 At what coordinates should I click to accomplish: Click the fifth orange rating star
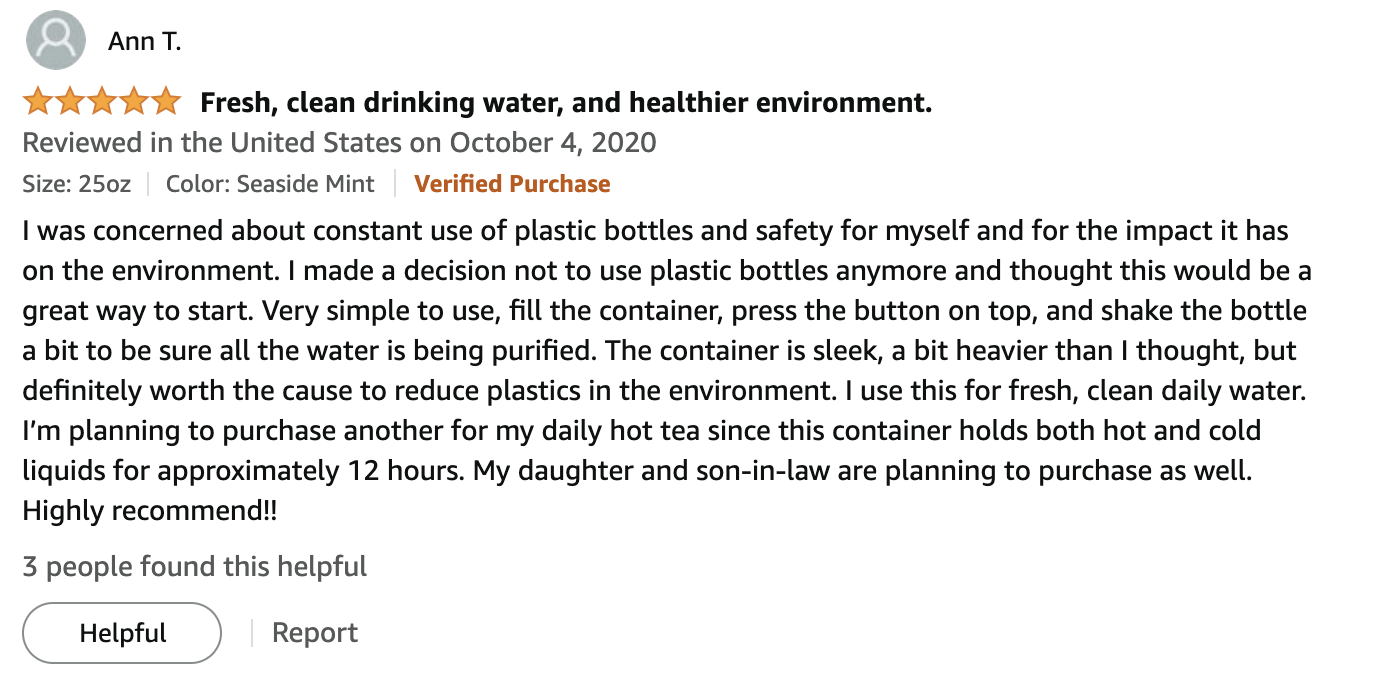click(x=166, y=101)
